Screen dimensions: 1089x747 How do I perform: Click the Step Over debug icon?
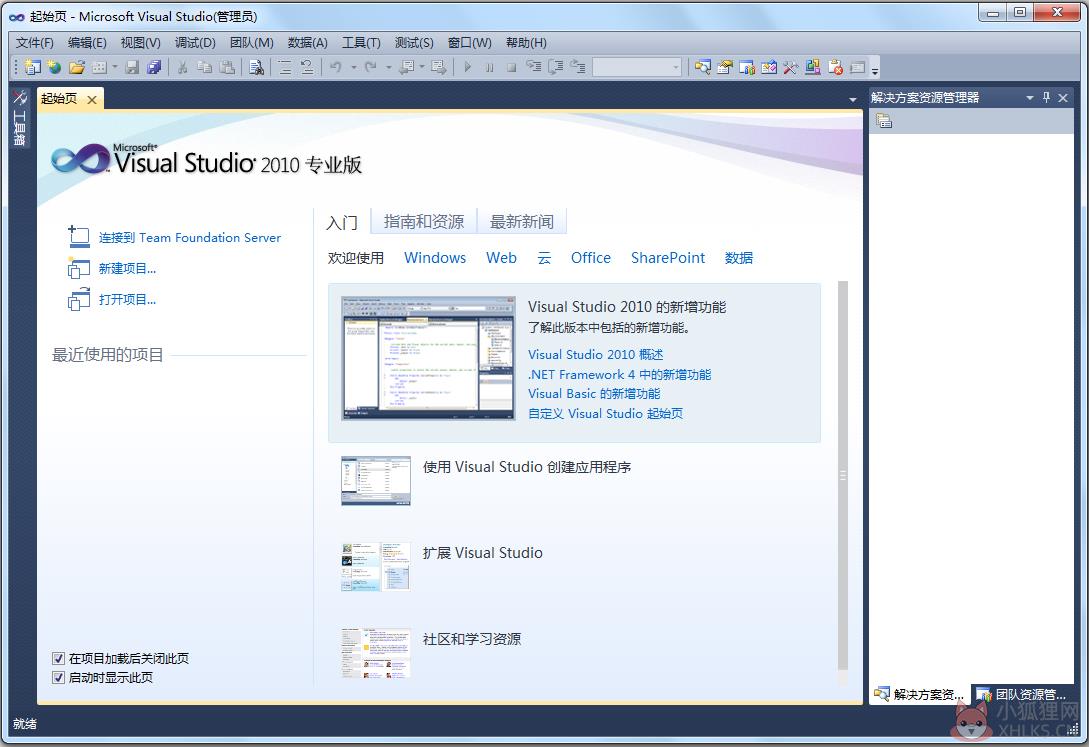[x=556, y=67]
